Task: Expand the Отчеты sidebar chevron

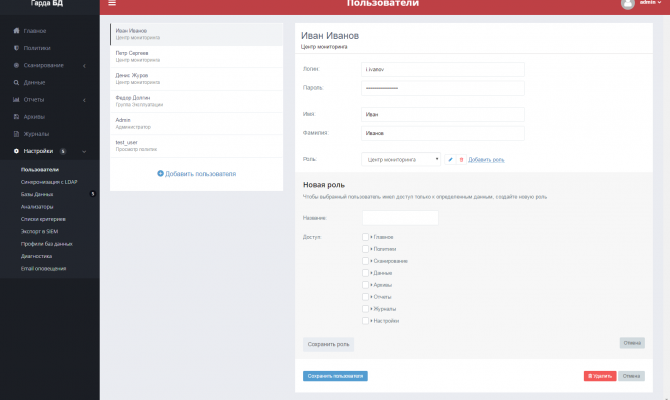Action: click(x=84, y=100)
